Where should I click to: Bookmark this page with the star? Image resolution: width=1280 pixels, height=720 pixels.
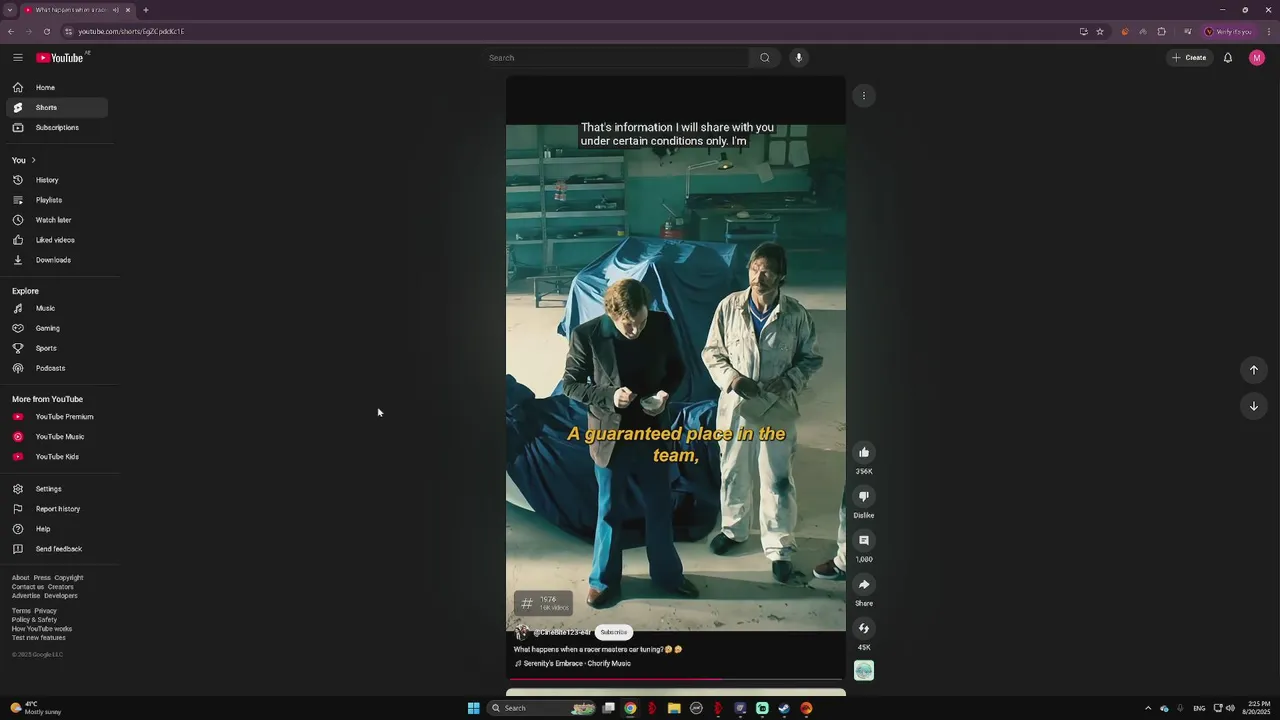click(x=1100, y=32)
